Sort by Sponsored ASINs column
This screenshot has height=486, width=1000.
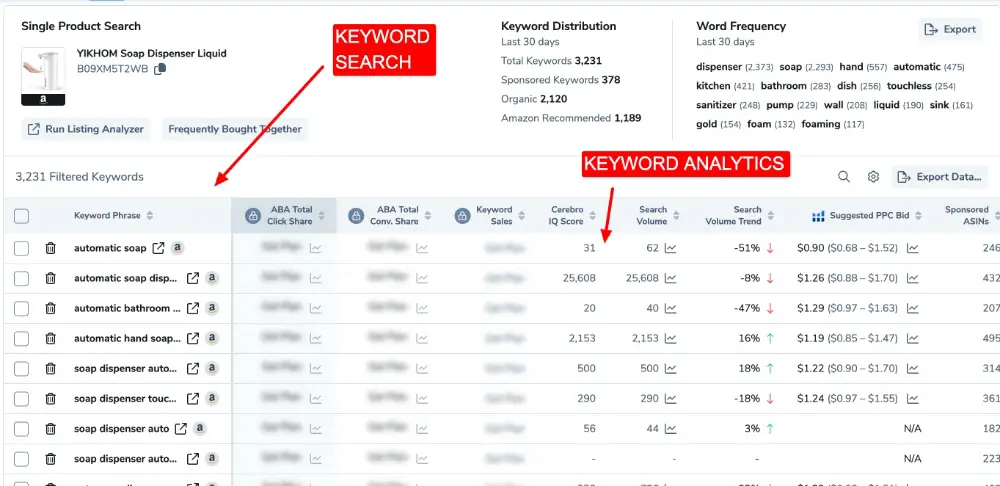coord(996,216)
